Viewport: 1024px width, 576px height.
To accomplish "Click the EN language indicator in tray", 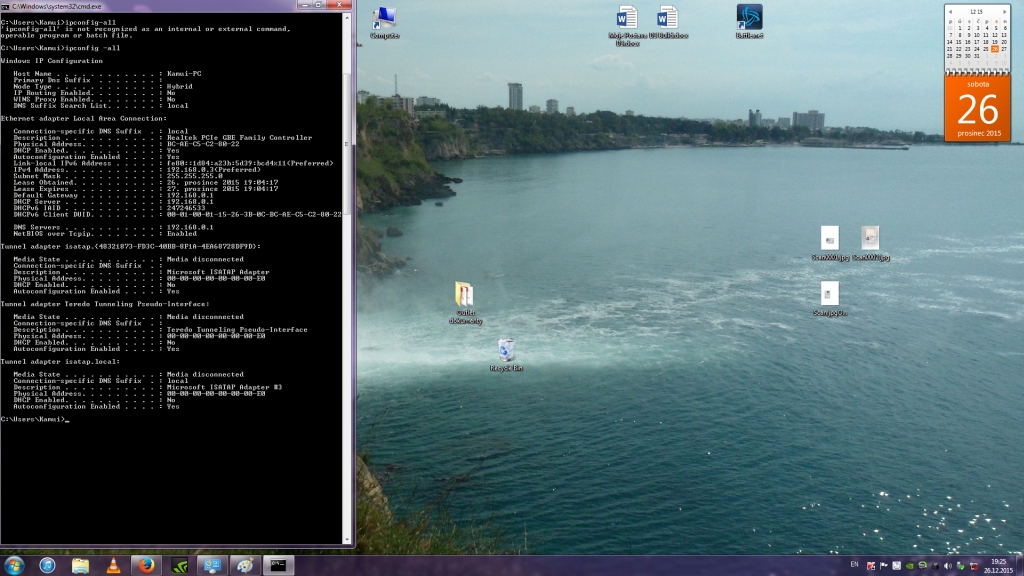I will pos(854,565).
